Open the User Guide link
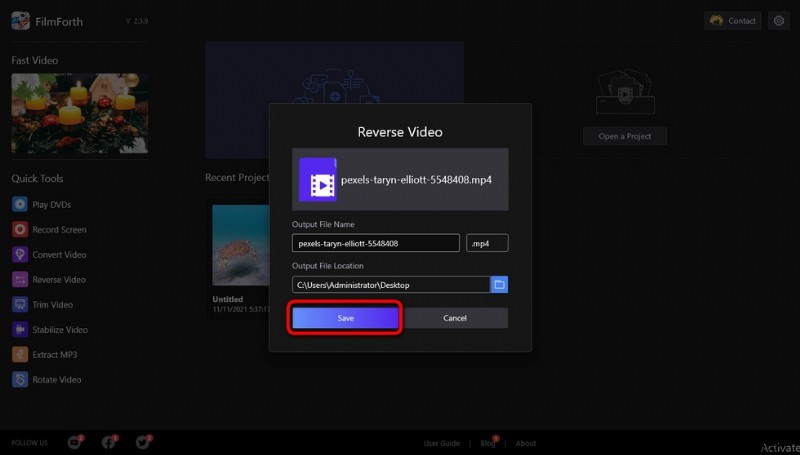Screen dimensions: 800x455 click(441, 443)
